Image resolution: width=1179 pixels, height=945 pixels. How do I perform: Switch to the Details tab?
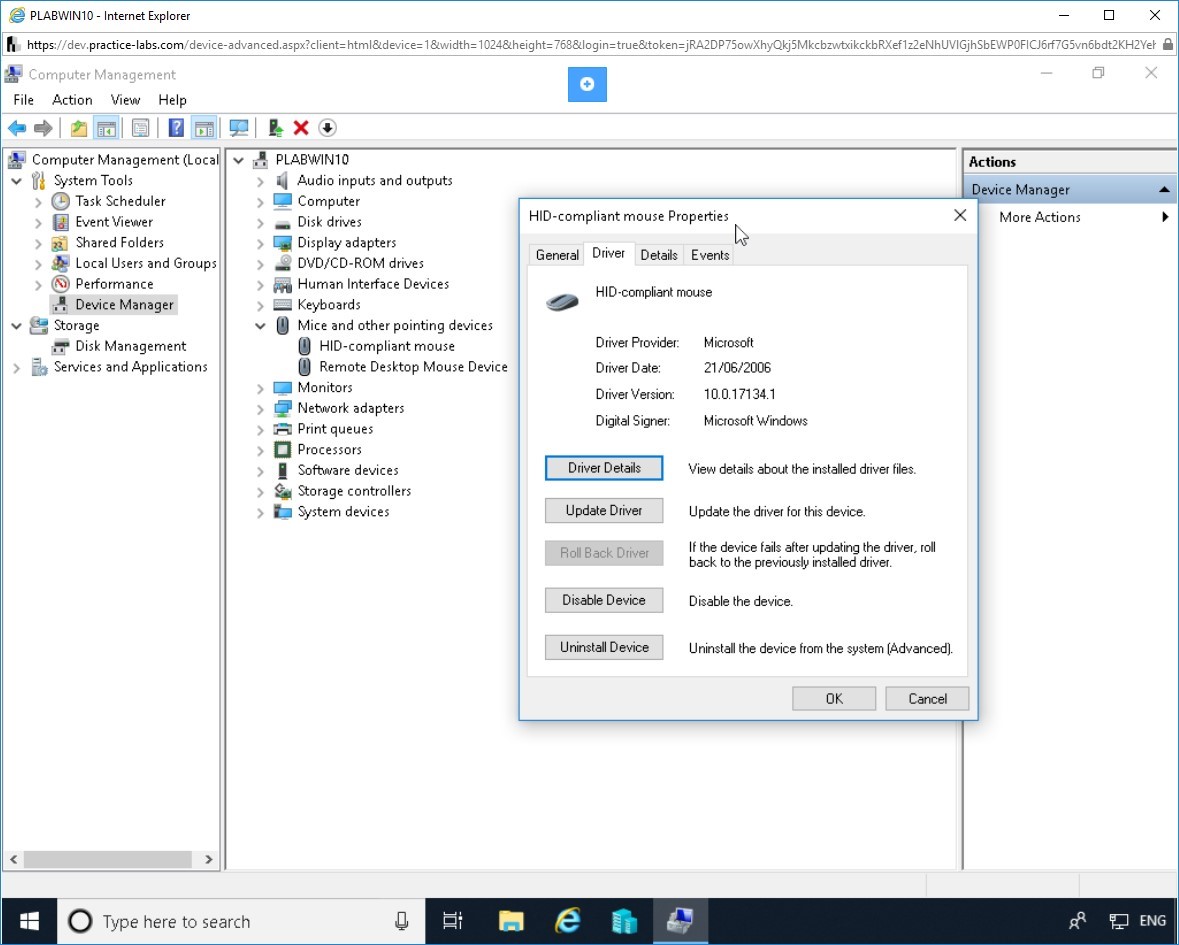point(659,255)
